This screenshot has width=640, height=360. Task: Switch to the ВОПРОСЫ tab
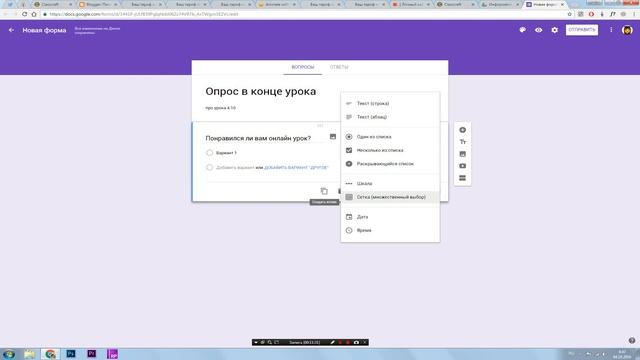(x=302, y=67)
